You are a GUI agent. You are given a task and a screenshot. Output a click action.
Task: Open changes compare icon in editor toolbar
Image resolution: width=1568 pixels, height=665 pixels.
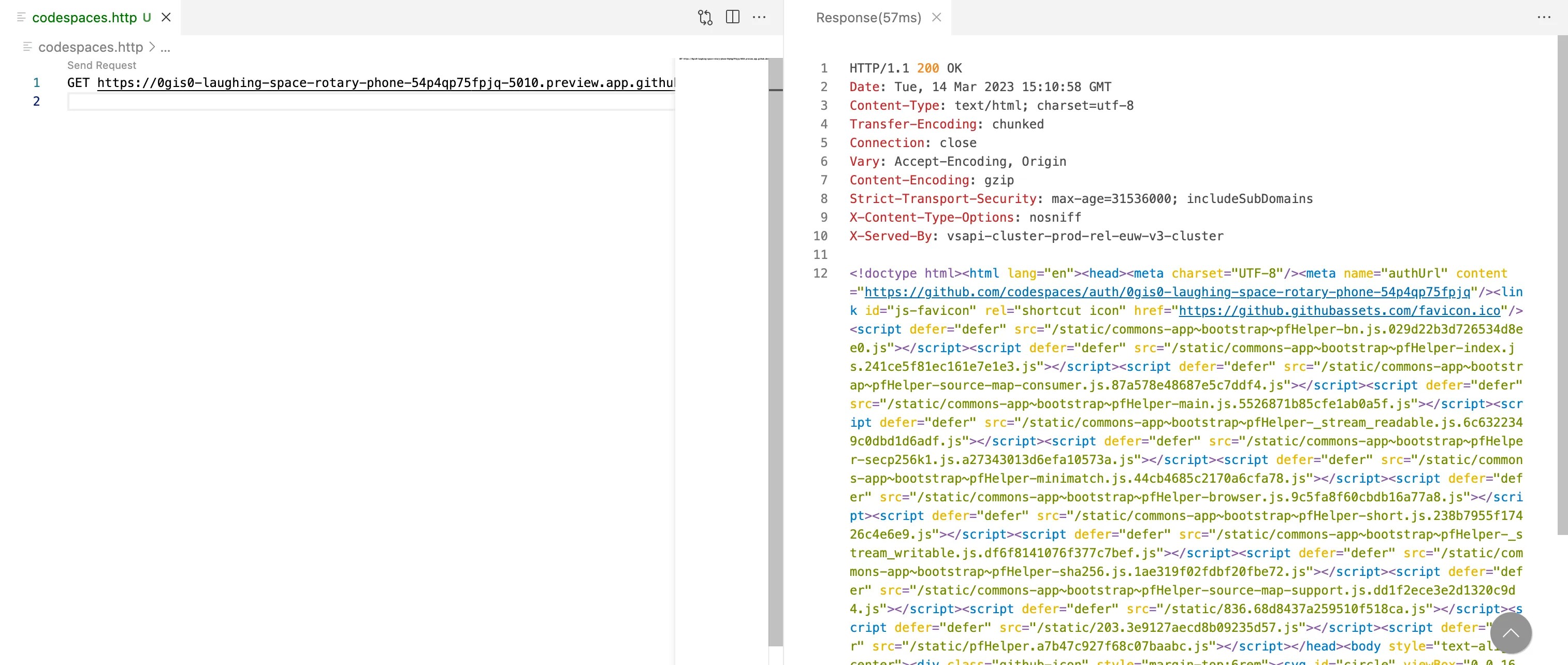pyautogui.click(x=705, y=17)
